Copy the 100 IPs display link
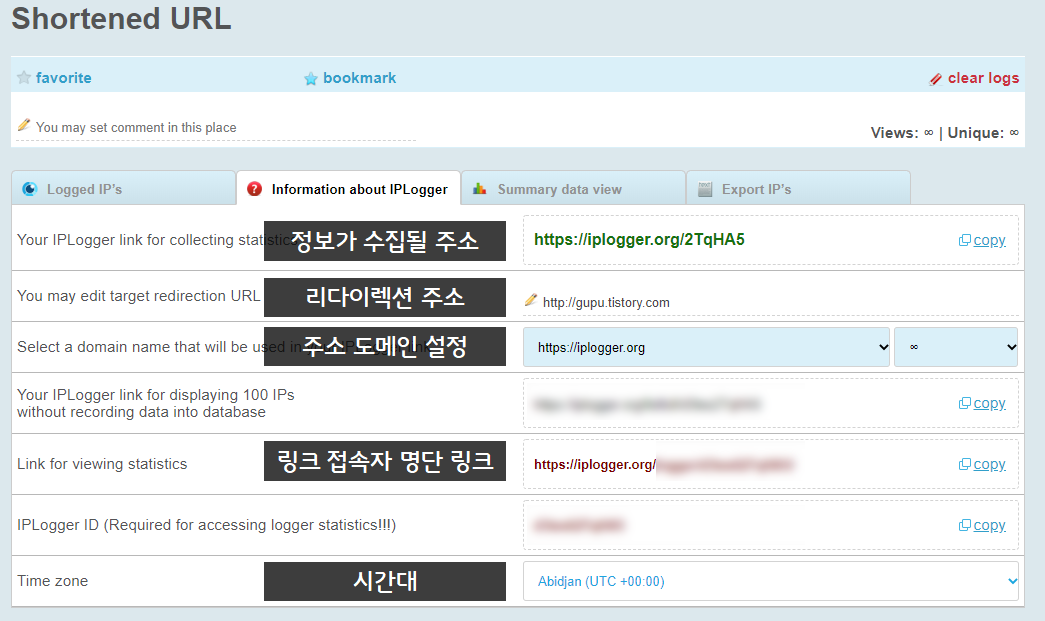The width and height of the screenshot is (1045, 621). (x=989, y=403)
